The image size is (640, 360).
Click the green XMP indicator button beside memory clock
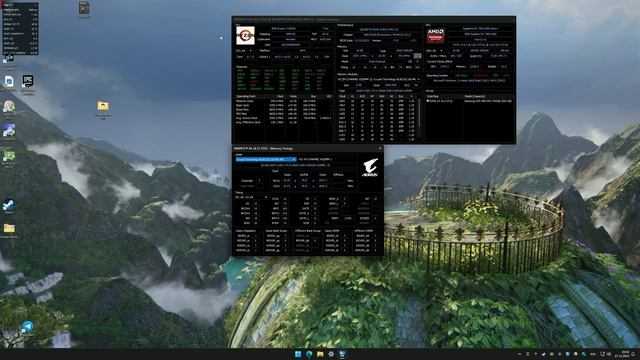(x=417, y=56)
